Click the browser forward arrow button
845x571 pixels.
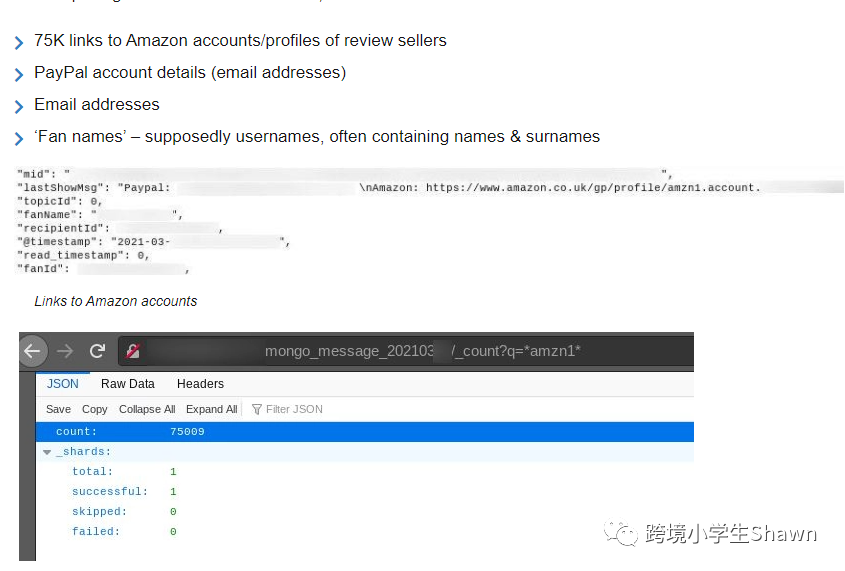65,351
